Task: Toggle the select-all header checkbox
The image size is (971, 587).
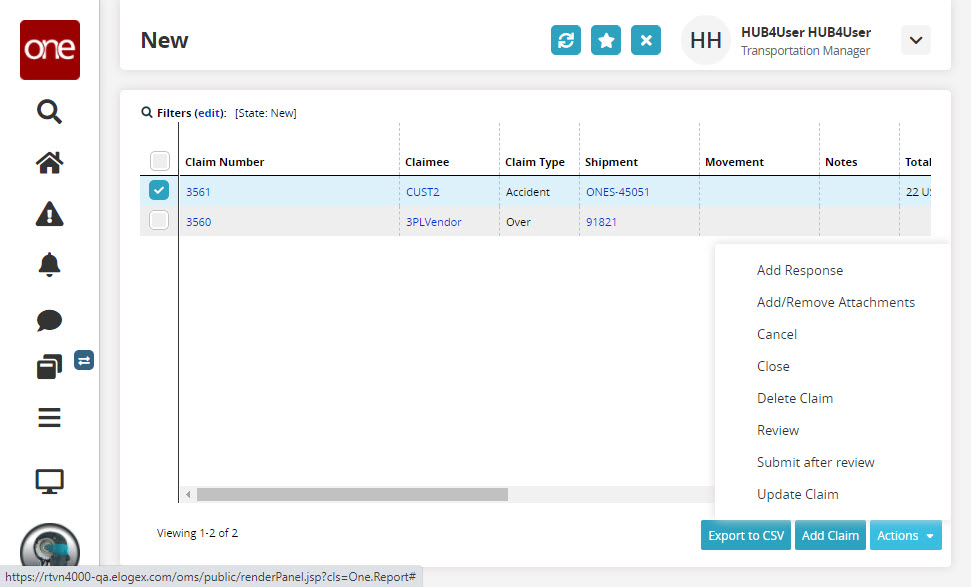Action: (159, 161)
